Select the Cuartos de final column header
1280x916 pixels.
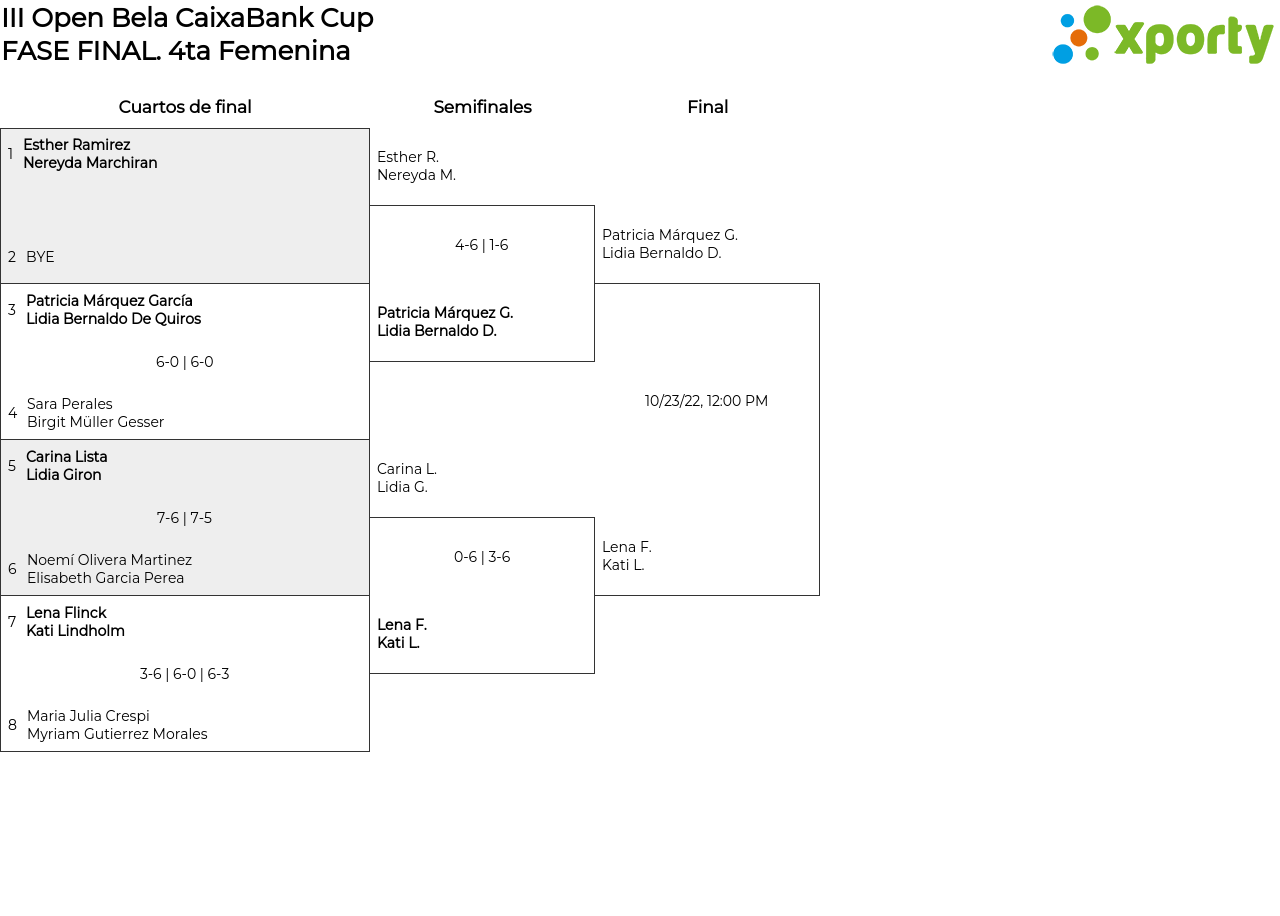coord(185,107)
